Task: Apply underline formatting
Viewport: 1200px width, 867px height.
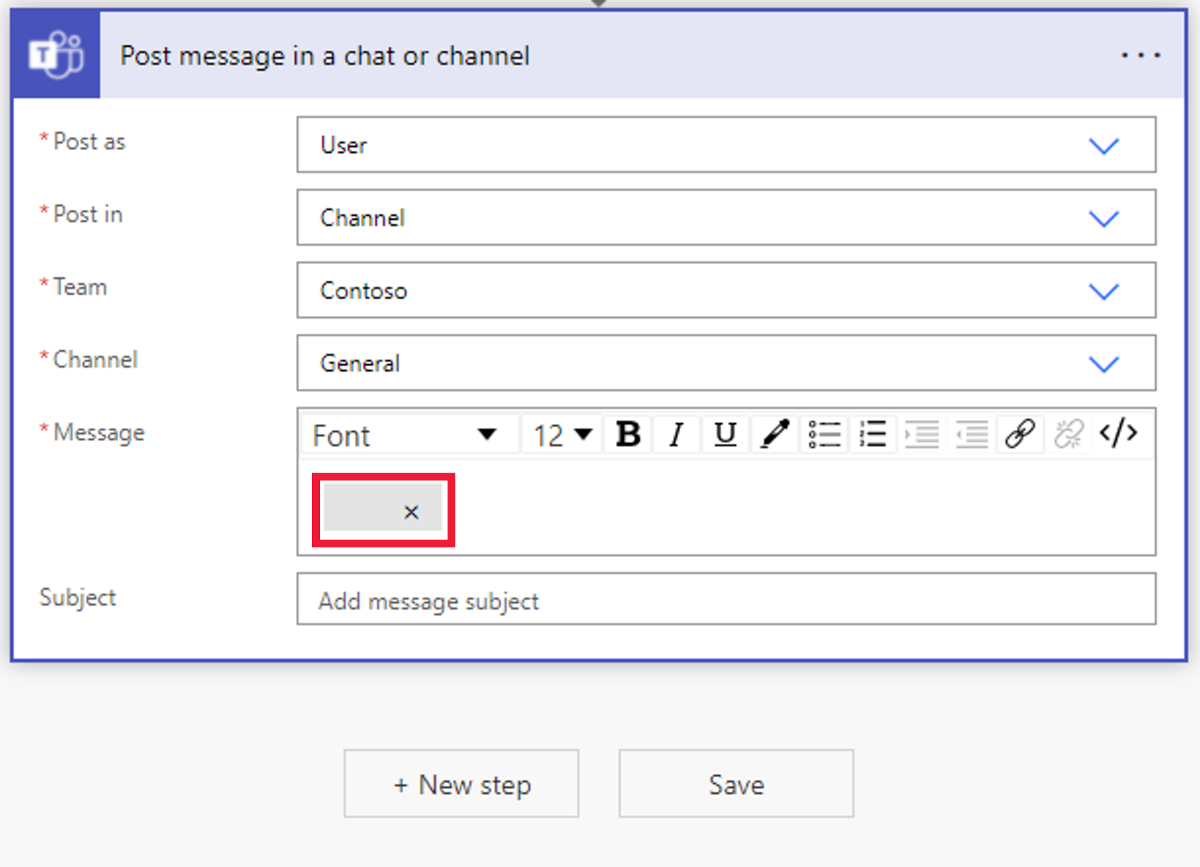Action: 726,435
